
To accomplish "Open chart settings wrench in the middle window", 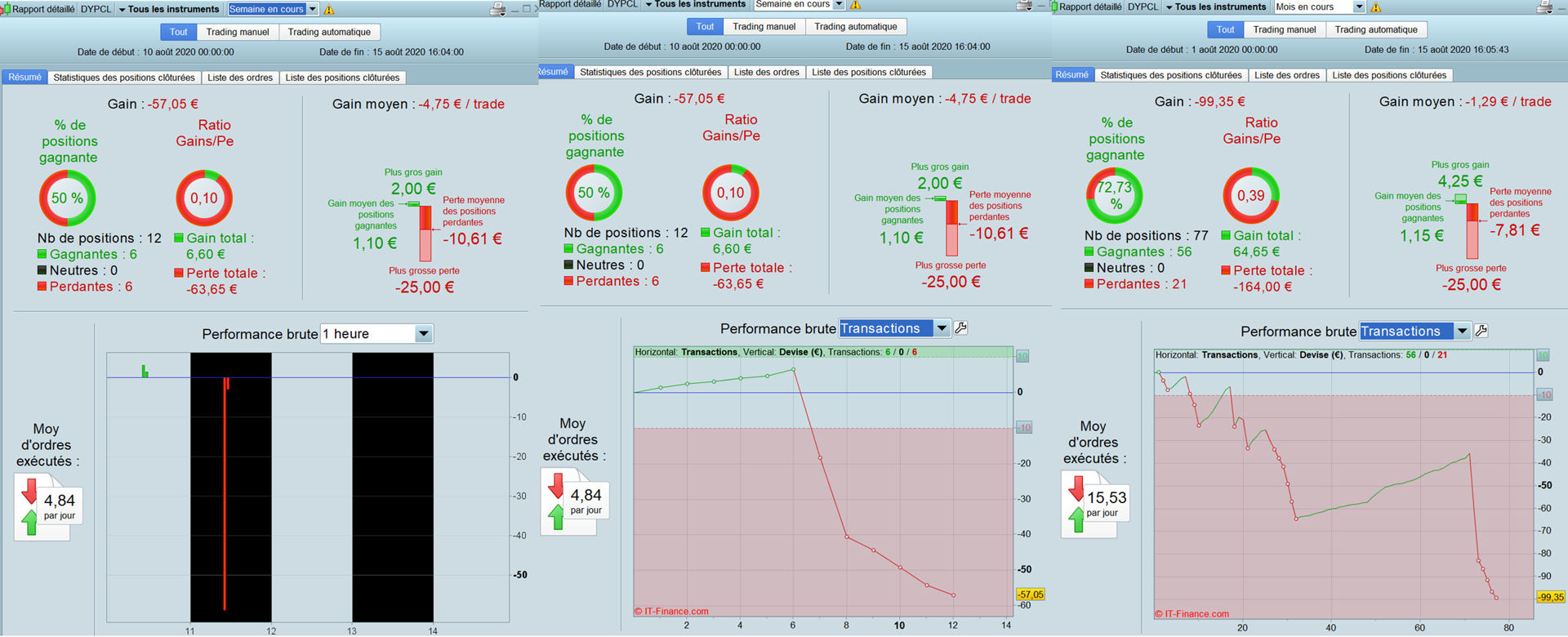I will point(961,328).
